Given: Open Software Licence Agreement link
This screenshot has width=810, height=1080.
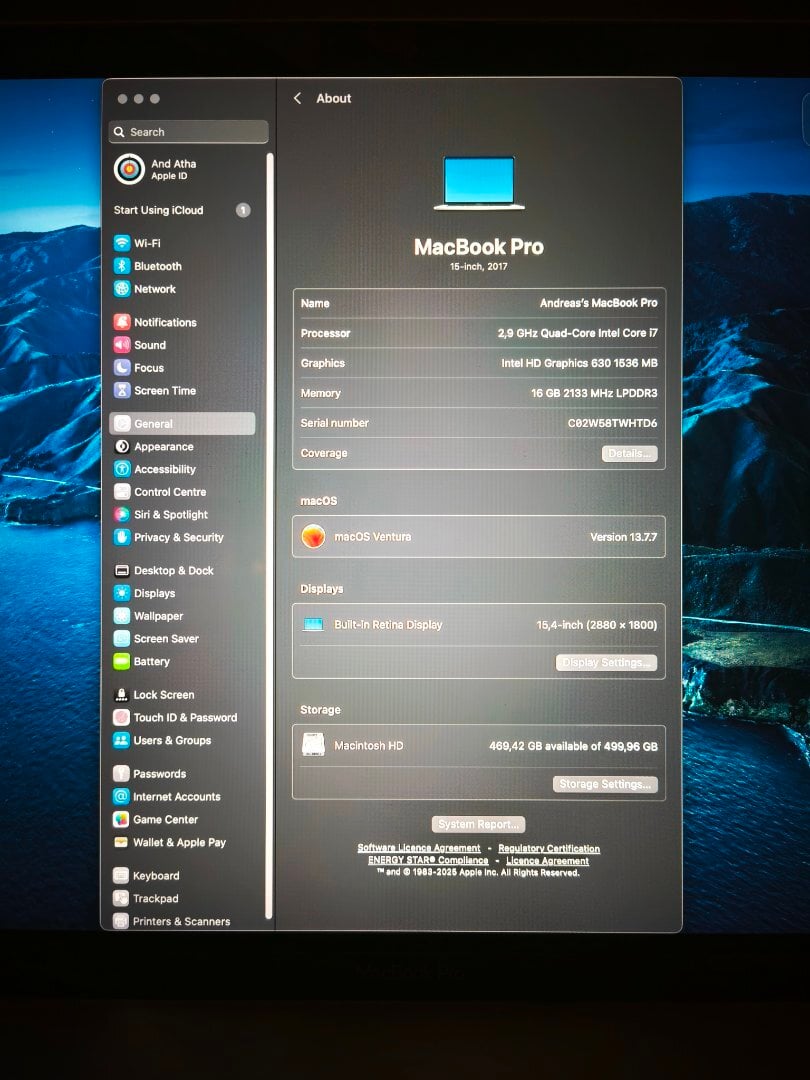Looking at the screenshot, I should tap(419, 848).
